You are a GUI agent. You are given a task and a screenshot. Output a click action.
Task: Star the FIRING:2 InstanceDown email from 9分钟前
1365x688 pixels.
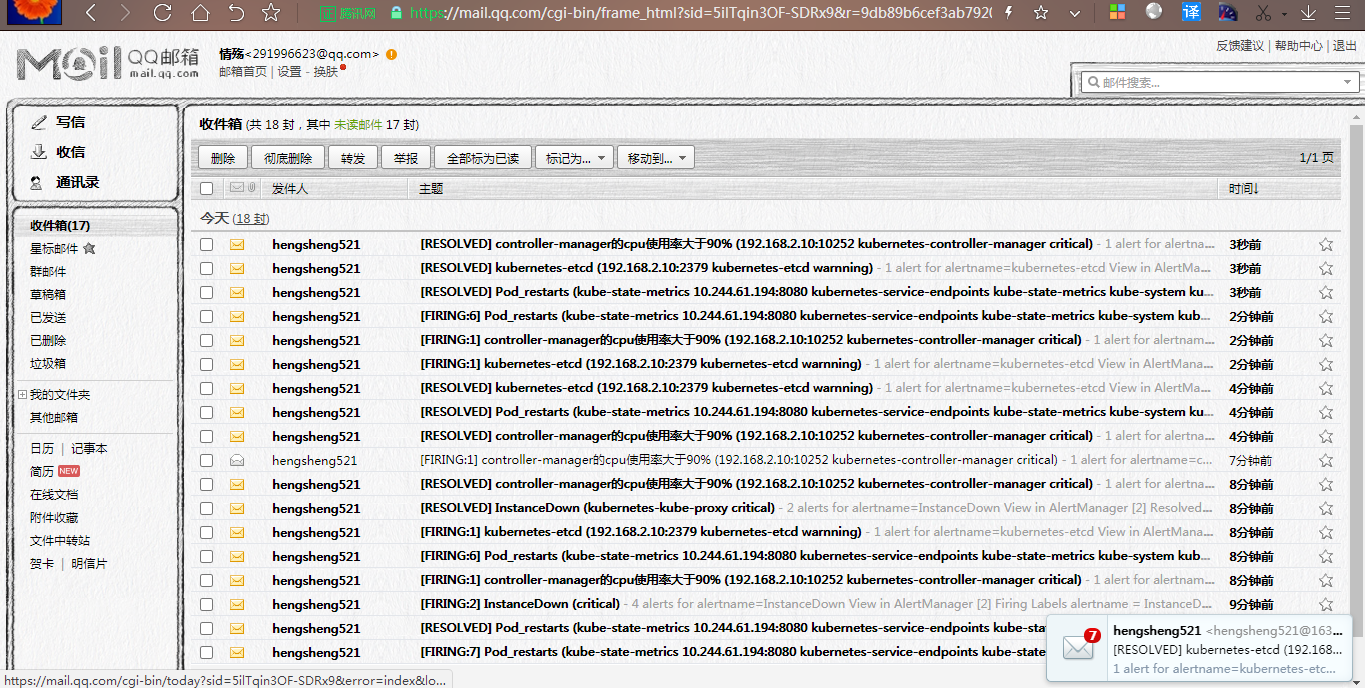[x=1326, y=604]
